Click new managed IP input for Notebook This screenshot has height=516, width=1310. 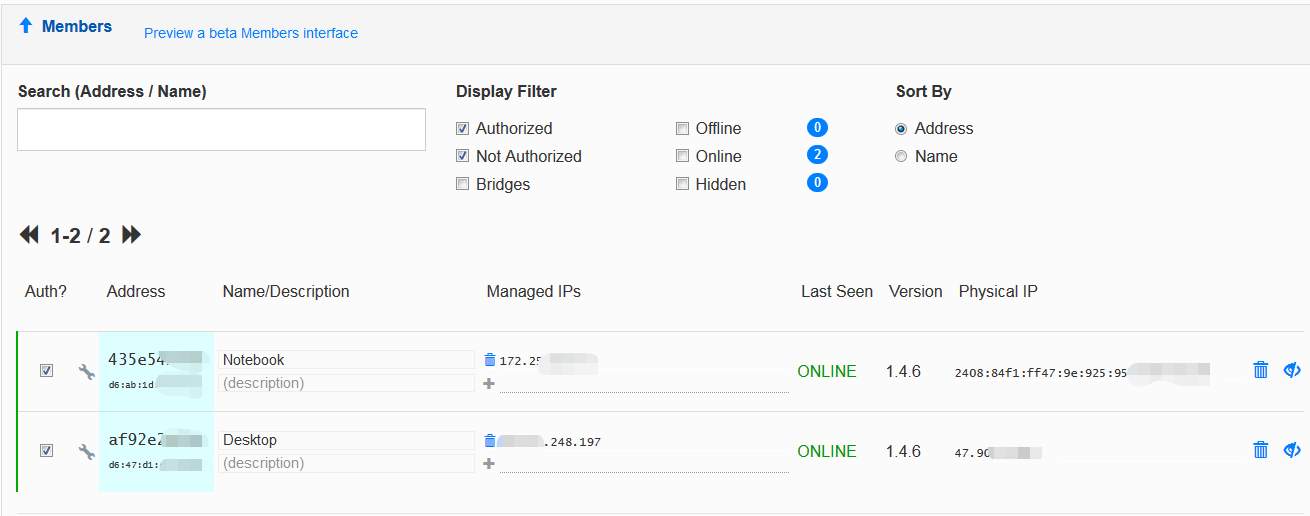coord(644,383)
